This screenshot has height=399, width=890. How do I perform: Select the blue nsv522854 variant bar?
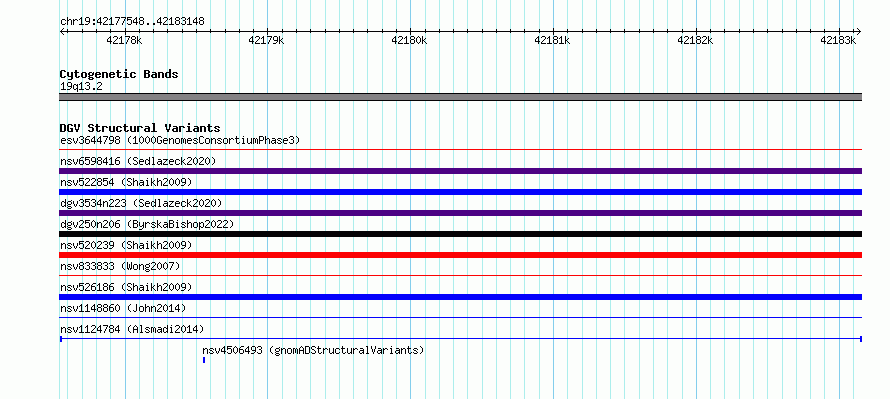(x=460, y=192)
